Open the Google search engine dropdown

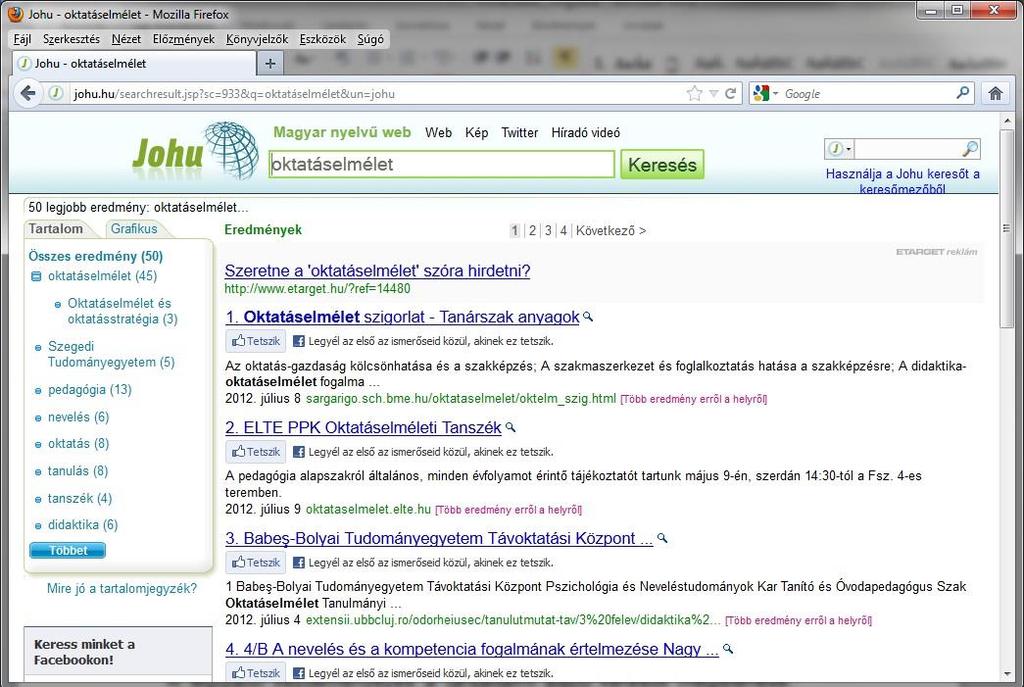click(x=775, y=93)
